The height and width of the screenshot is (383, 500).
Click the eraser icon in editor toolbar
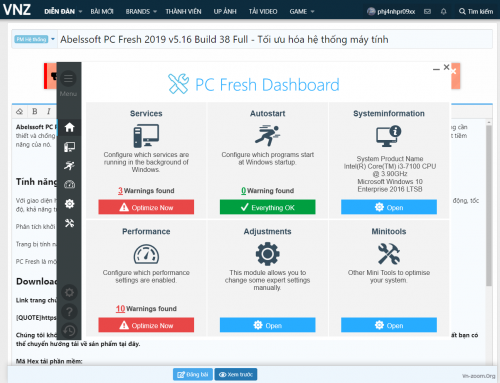pyautogui.click(x=20, y=111)
